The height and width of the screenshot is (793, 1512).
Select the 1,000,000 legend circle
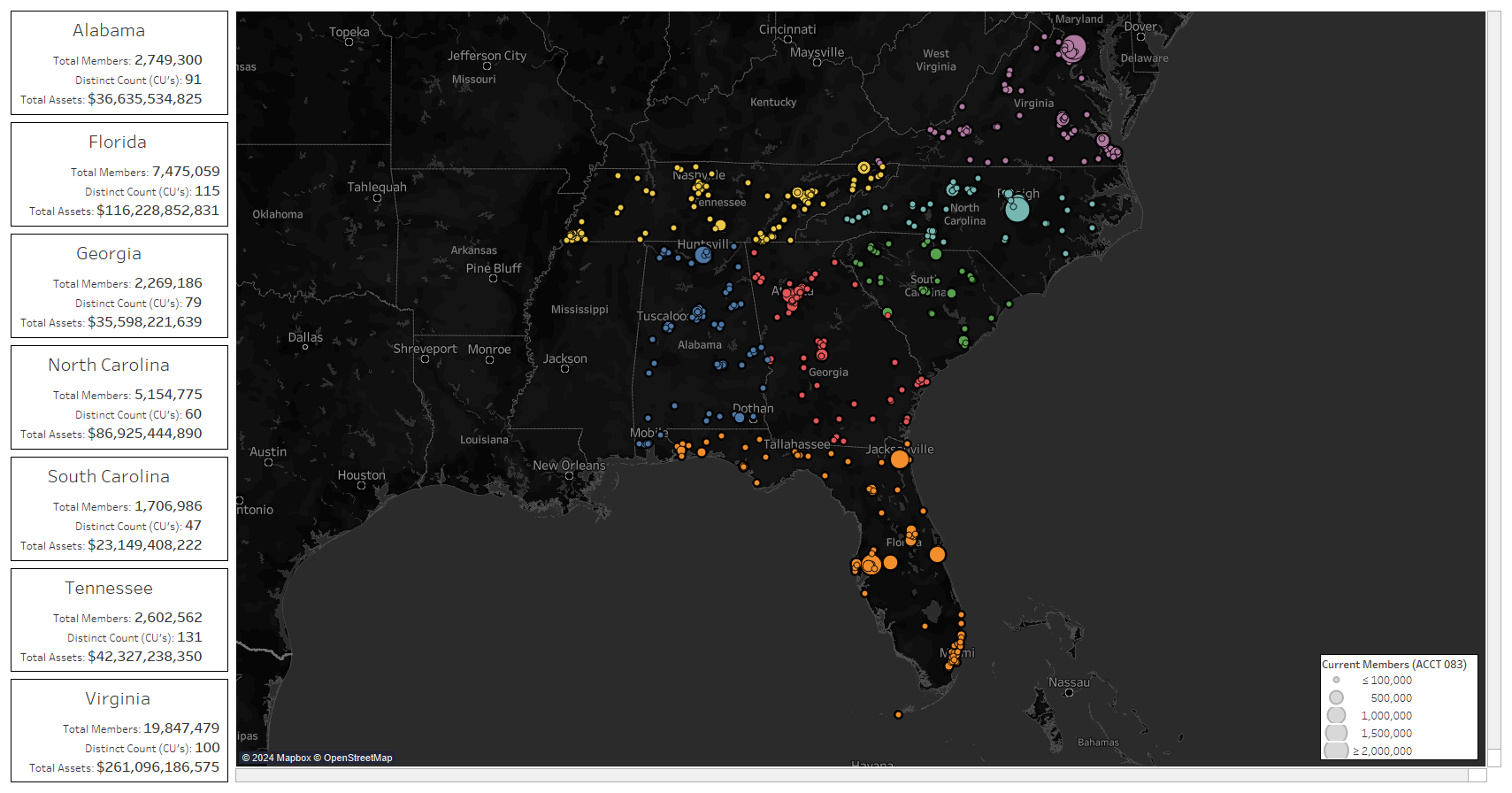(x=1336, y=715)
